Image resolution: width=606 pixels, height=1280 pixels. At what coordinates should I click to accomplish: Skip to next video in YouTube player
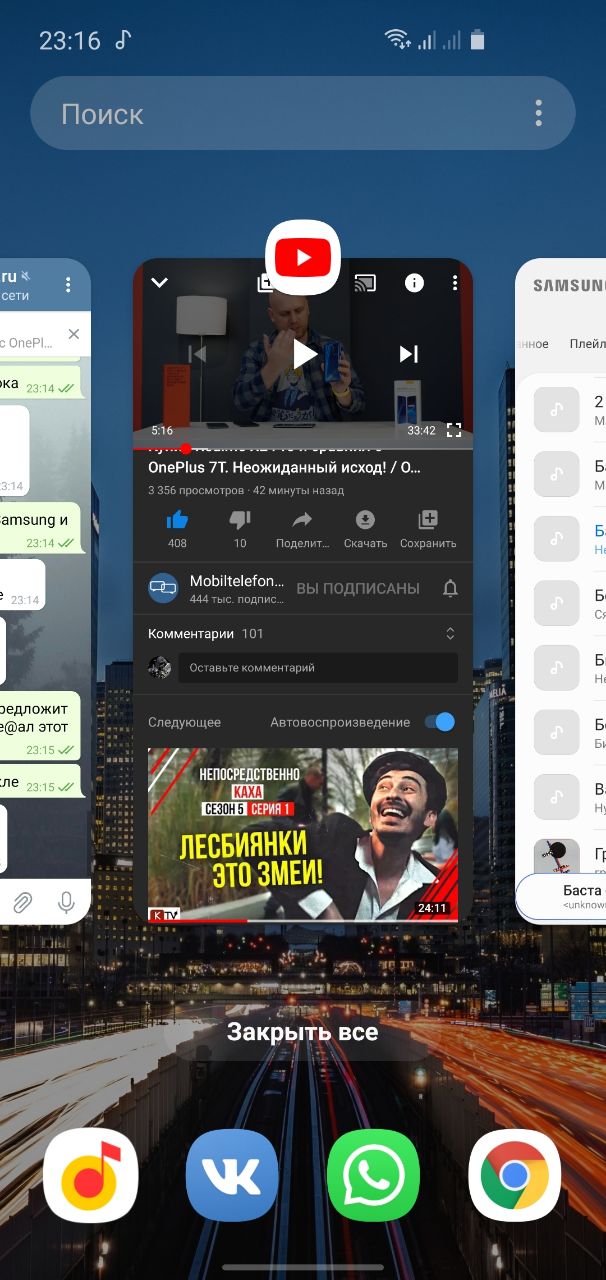point(408,353)
